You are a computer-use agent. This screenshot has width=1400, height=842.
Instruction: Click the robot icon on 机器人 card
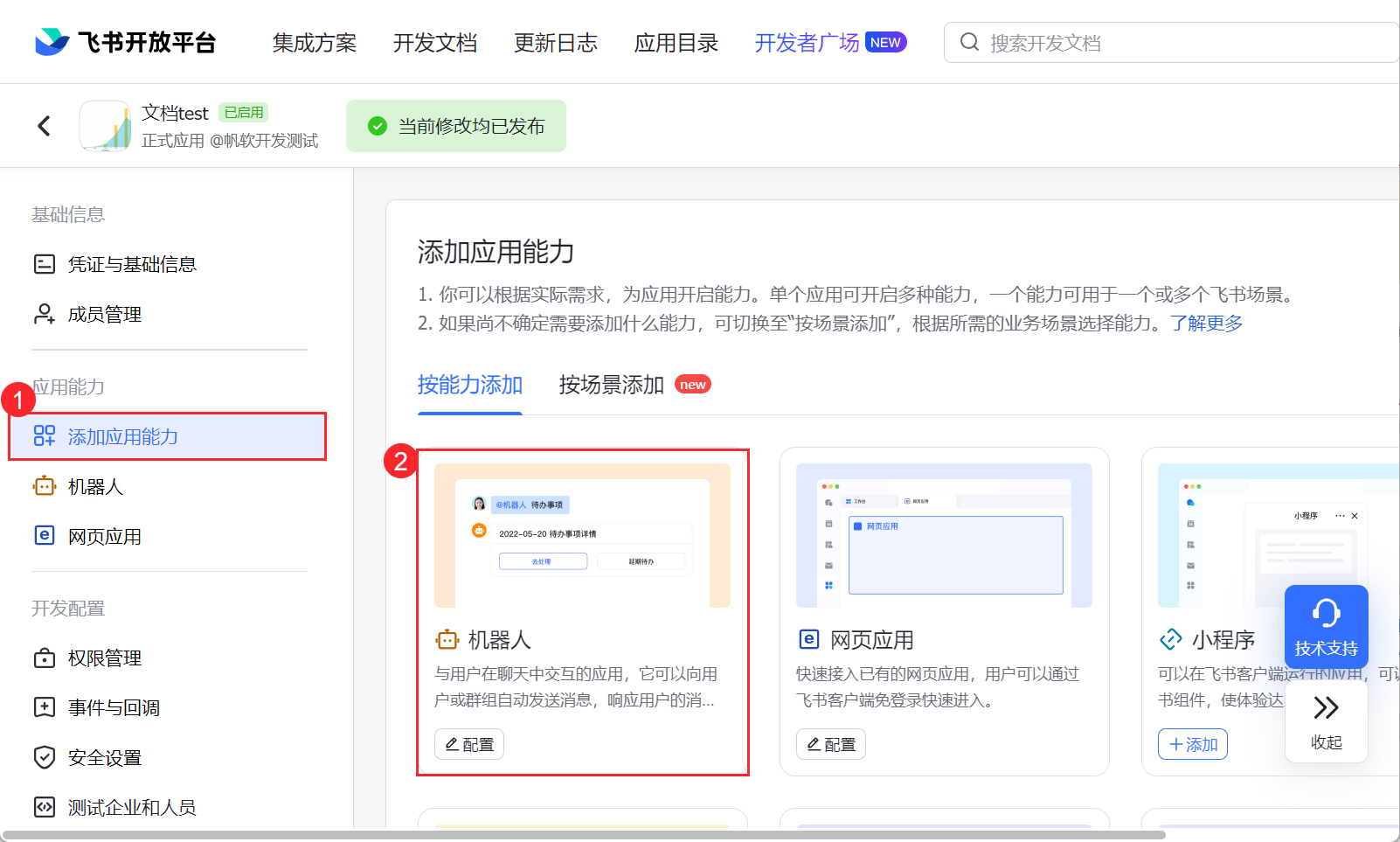(x=447, y=640)
